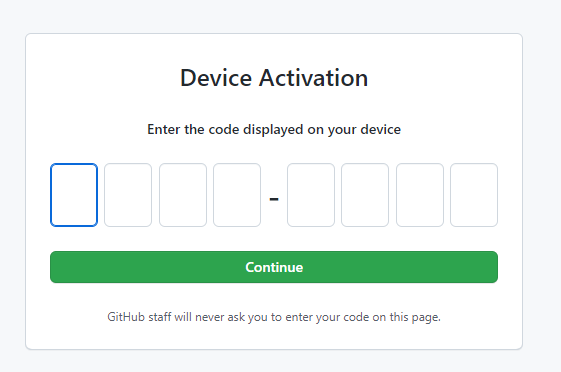Click the gray page background outside the card

[542, 179]
